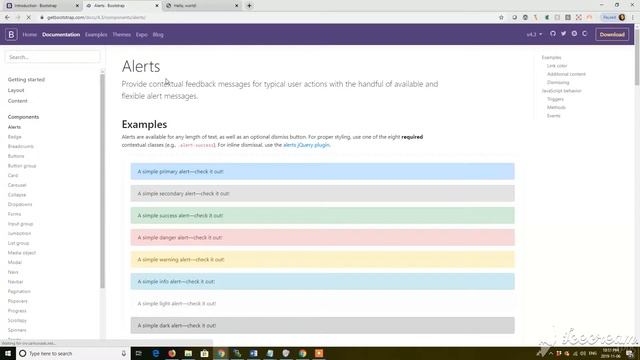The height and width of the screenshot is (360, 640).
Task: Follow the alerts jQuery plugin link
Action: 306,145
